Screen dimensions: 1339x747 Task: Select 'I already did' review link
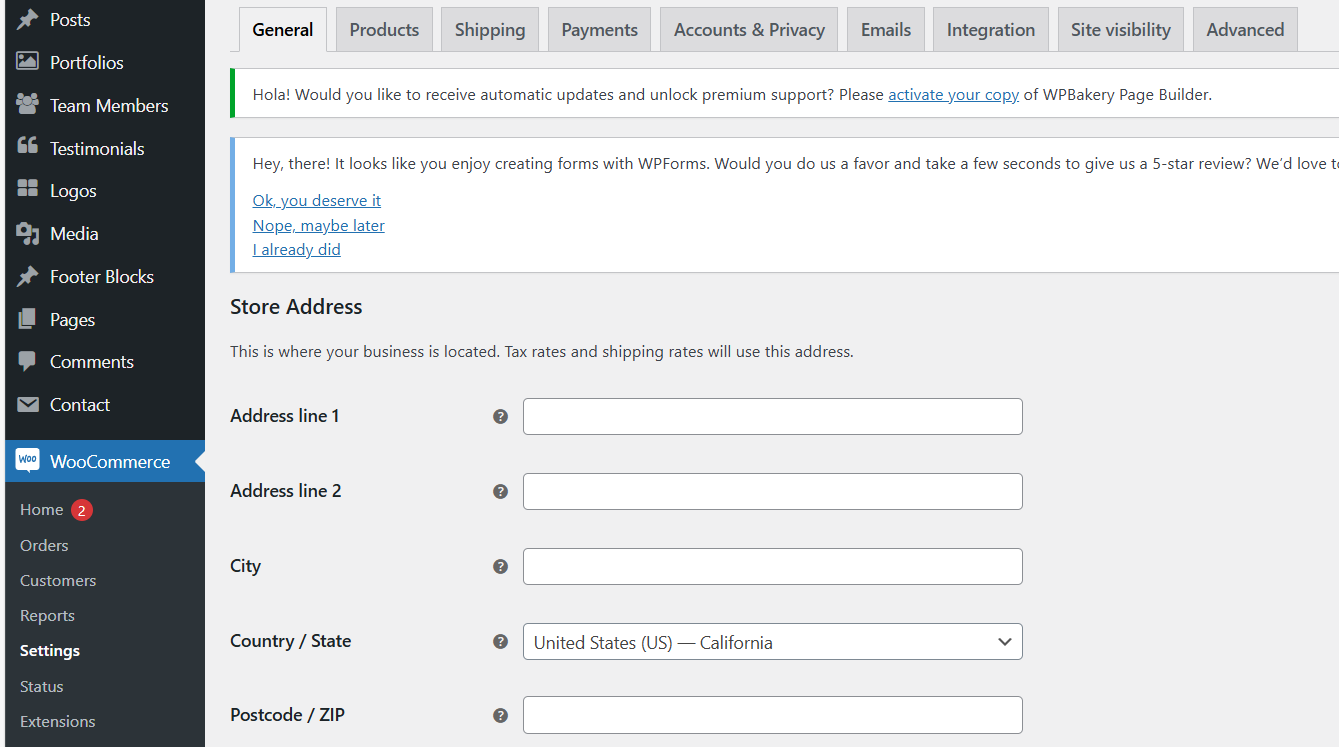pos(296,250)
